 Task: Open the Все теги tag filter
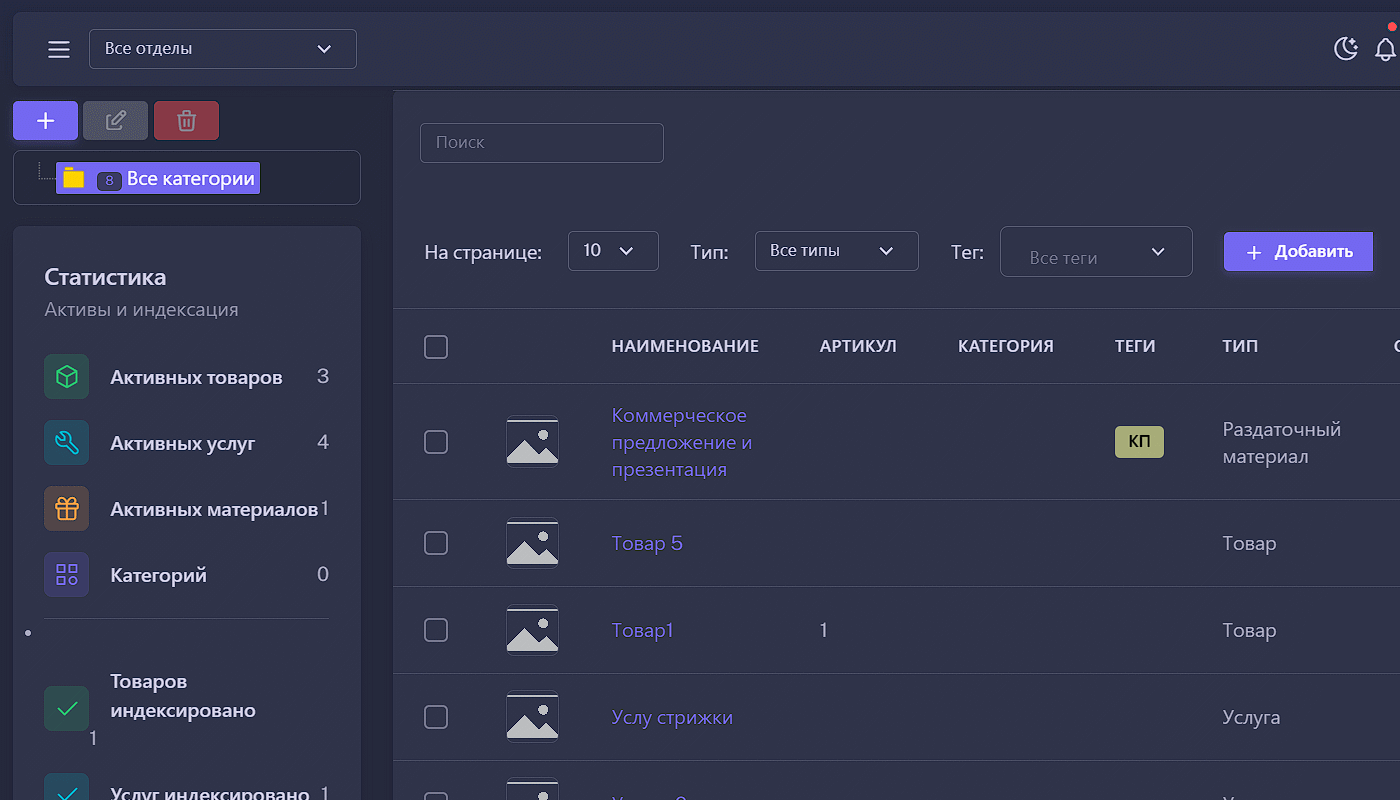click(x=1096, y=252)
